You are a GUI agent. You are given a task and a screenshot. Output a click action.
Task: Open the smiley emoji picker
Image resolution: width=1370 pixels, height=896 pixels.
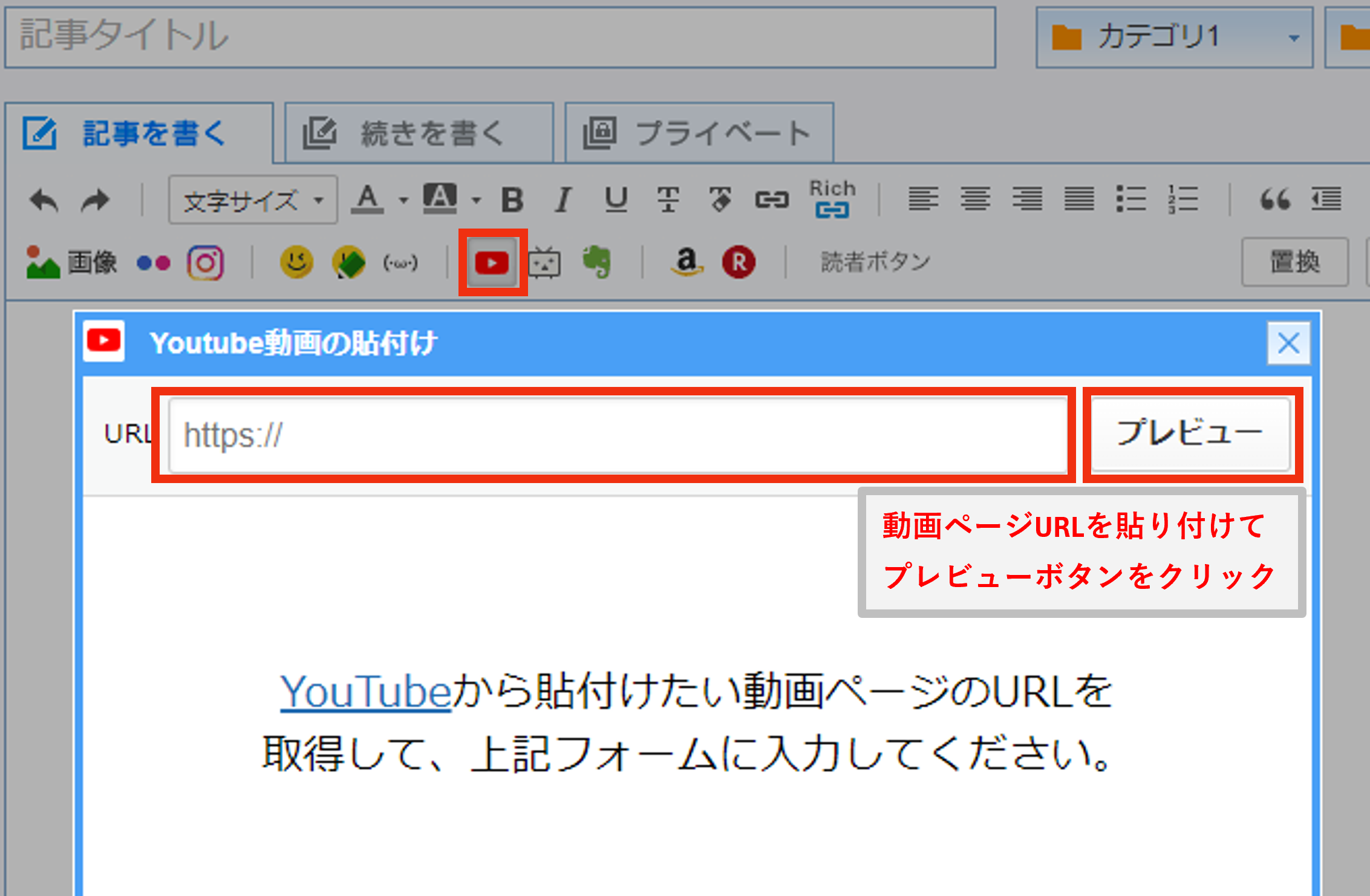(296, 262)
